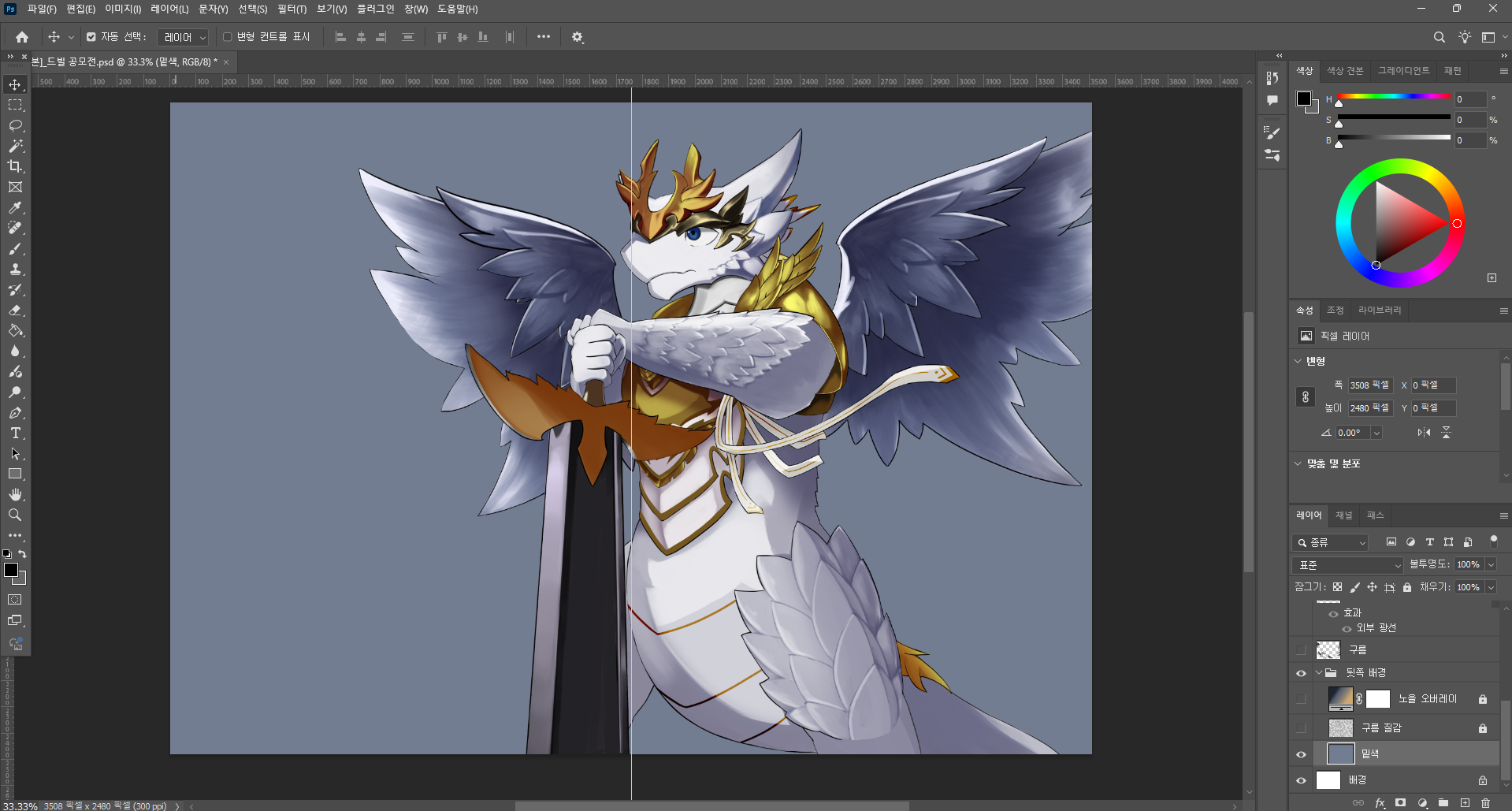Collapse the 맞춤 및 분포 section
The image size is (1512, 811).
(1298, 463)
